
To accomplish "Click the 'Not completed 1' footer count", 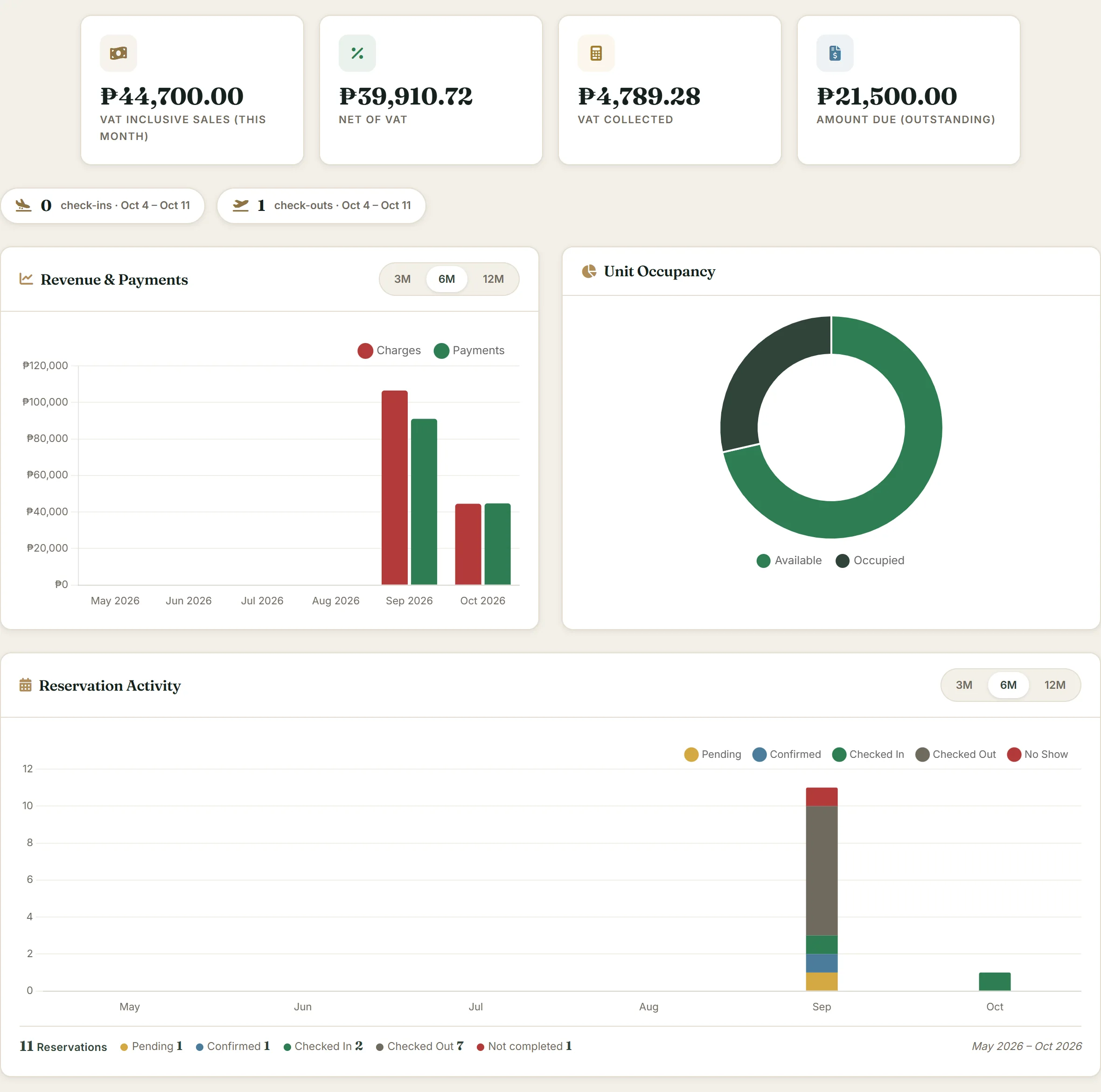I will tap(524, 1046).
